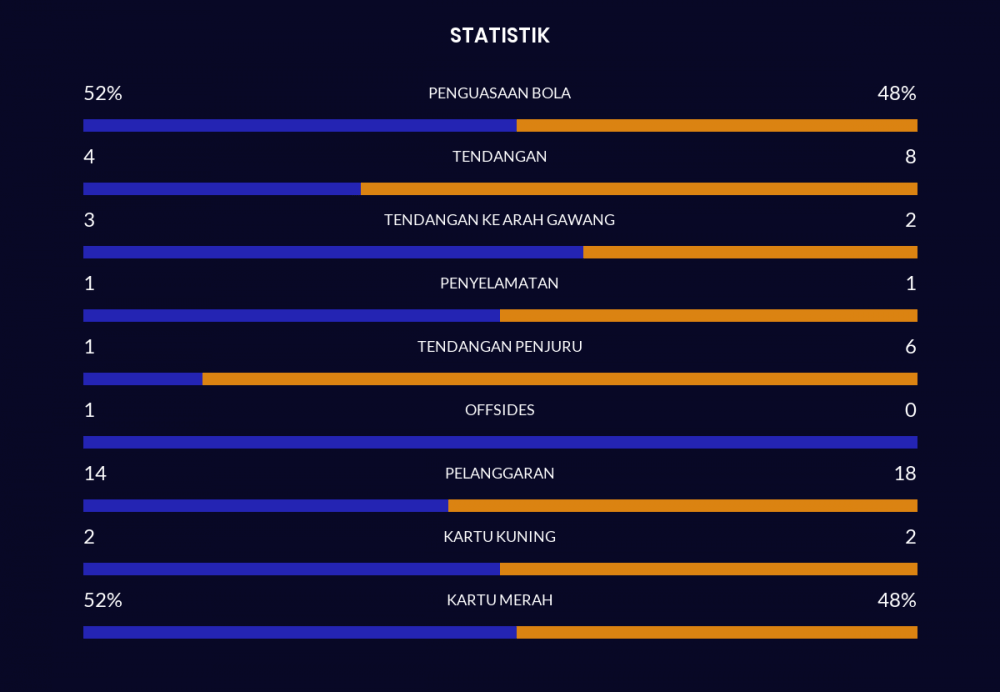Click the TENDANGAN PENJURU label

coord(499,347)
